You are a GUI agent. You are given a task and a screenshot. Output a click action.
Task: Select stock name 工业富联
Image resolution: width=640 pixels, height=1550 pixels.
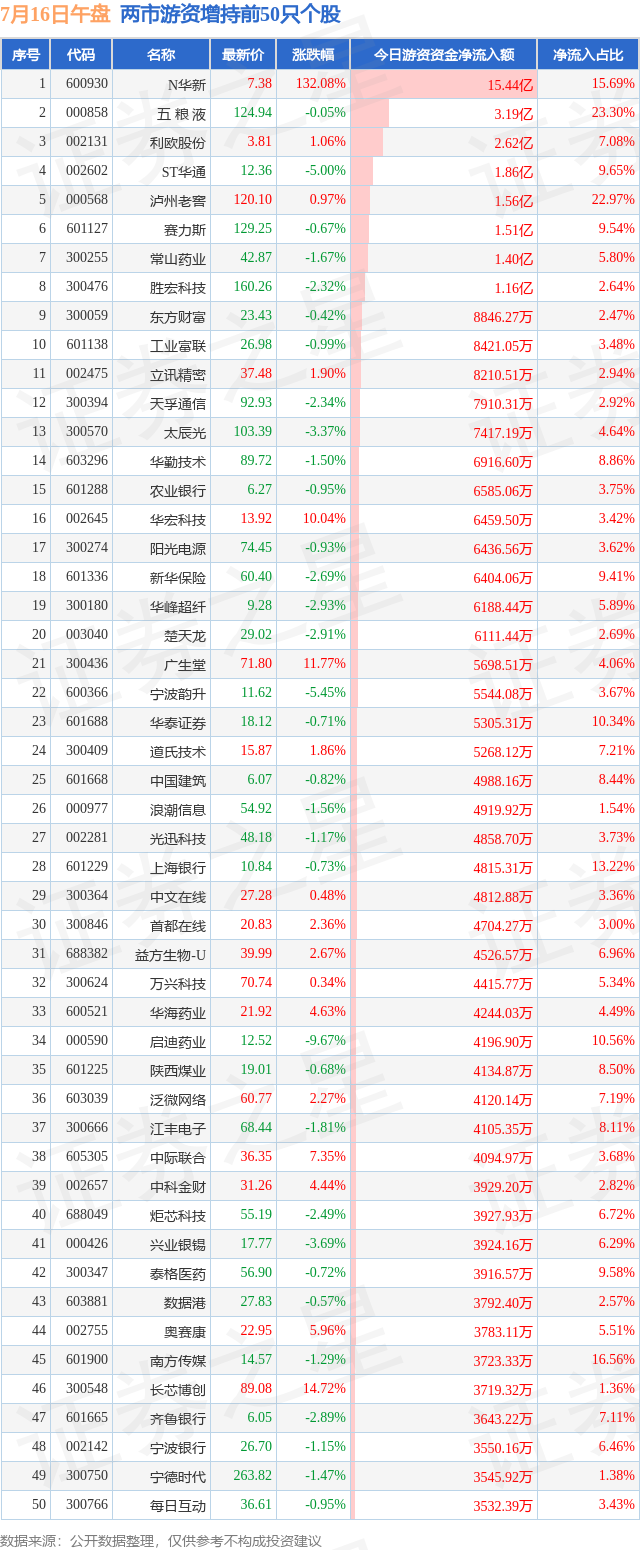click(x=178, y=345)
